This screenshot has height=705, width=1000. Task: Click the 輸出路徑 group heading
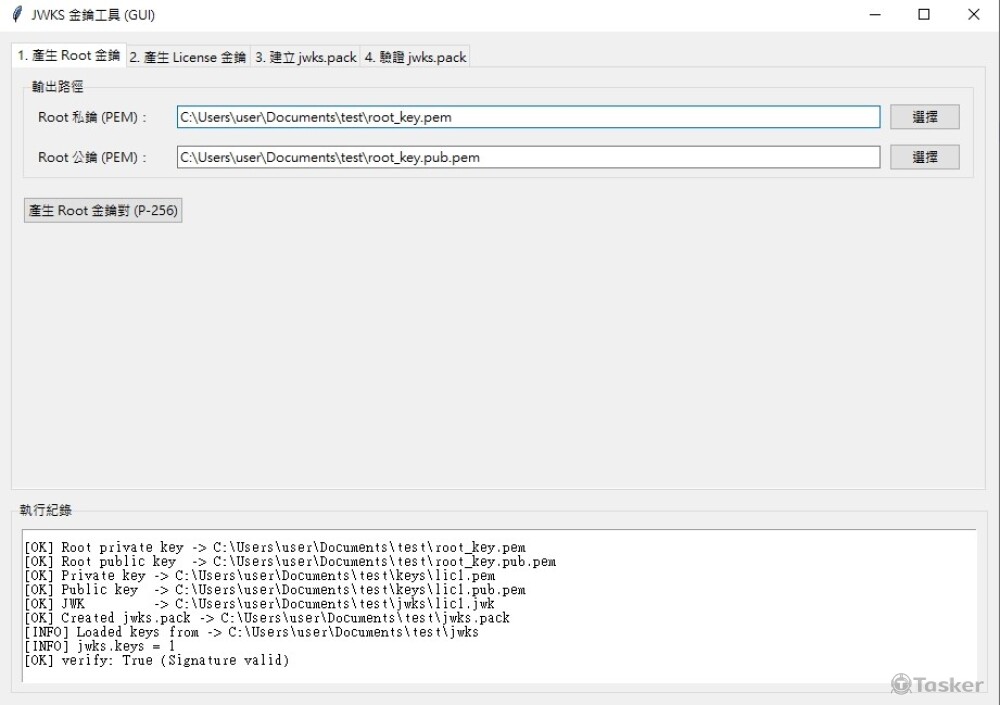58,88
